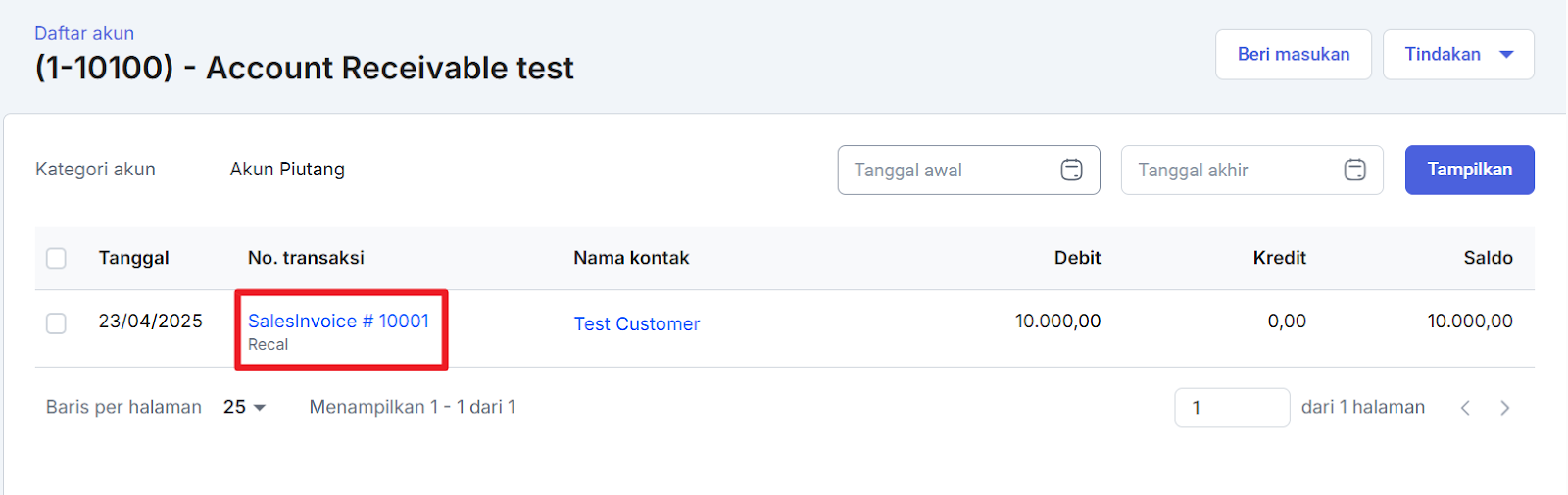Screen dimensions: 1568x495
Task: Click the page number input box
Action: [1231, 408]
